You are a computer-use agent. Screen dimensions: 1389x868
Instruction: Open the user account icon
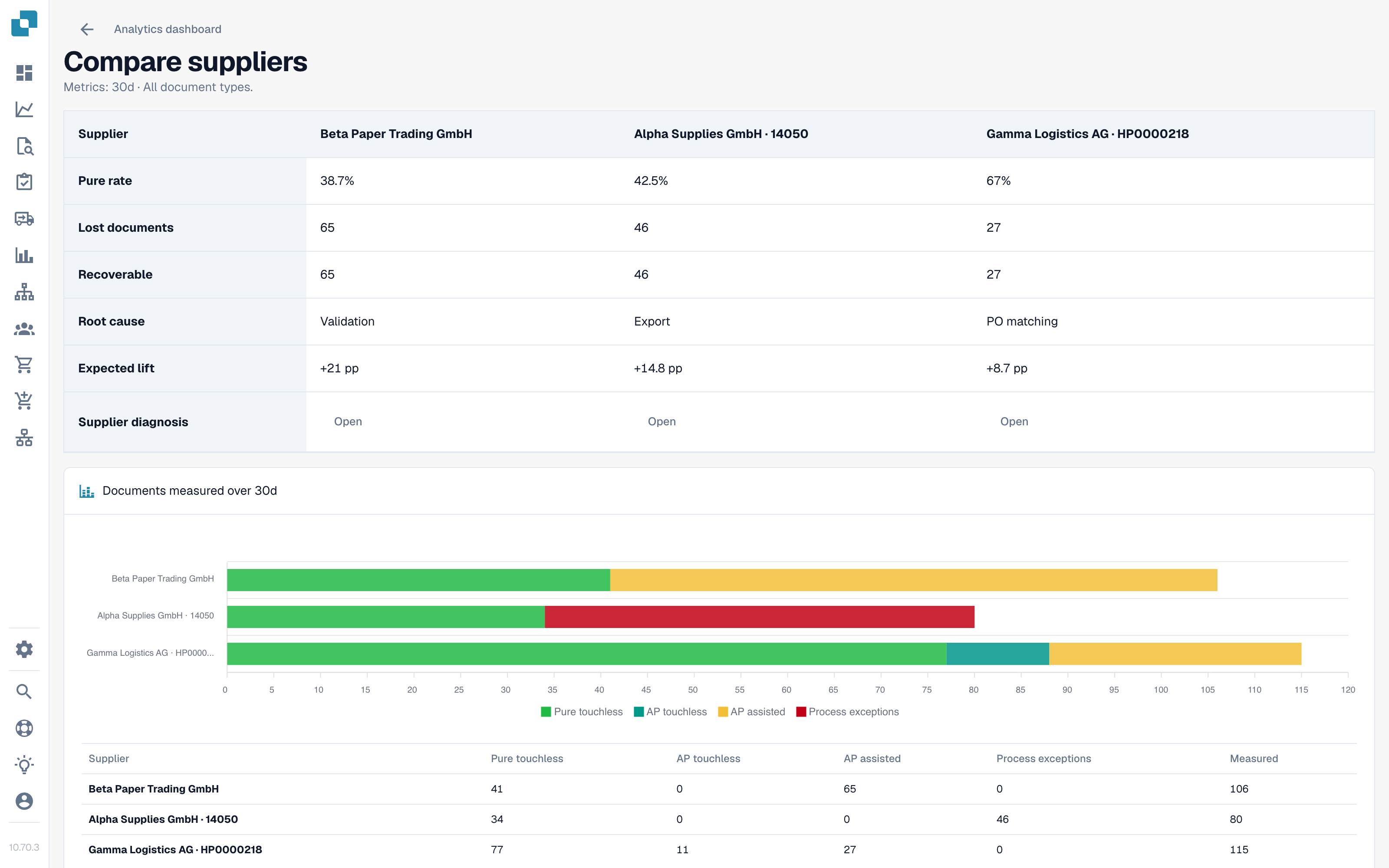point(24,801)
